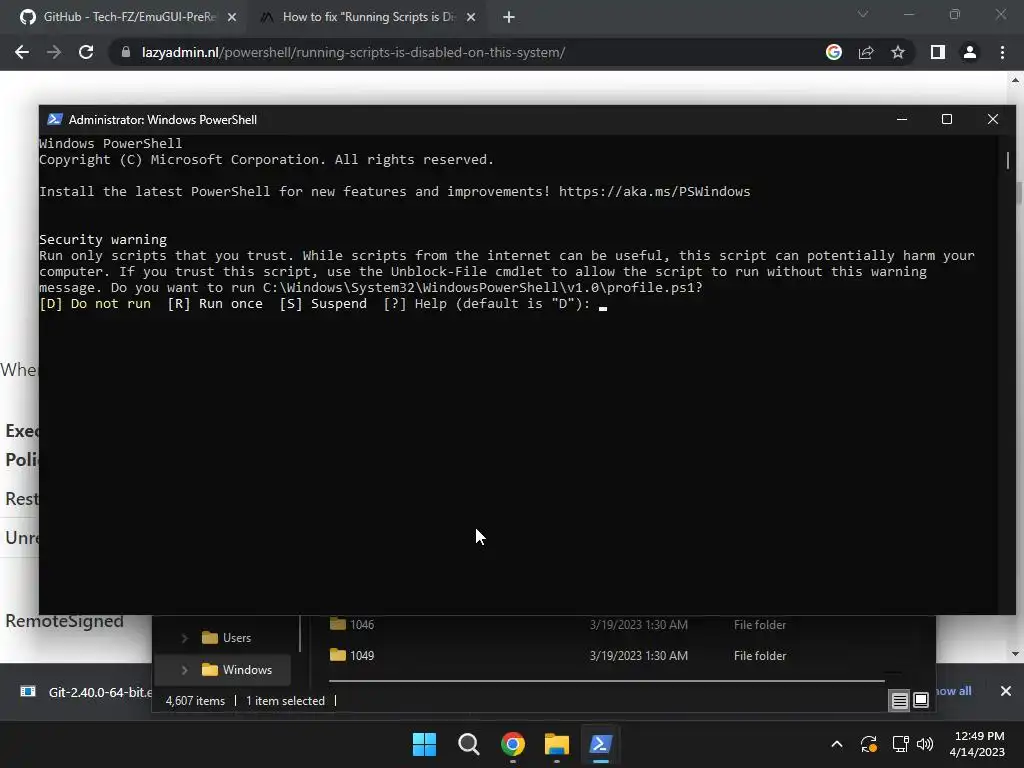The width and height of the screenshot is (1024, 768).
Task: Open a new Chrome tab
Action: pyautogui.click(x=509, y=18)
